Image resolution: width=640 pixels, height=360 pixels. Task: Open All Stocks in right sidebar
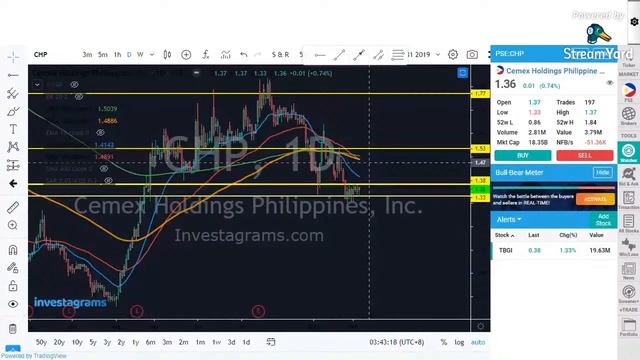click(x=629, y=224)
